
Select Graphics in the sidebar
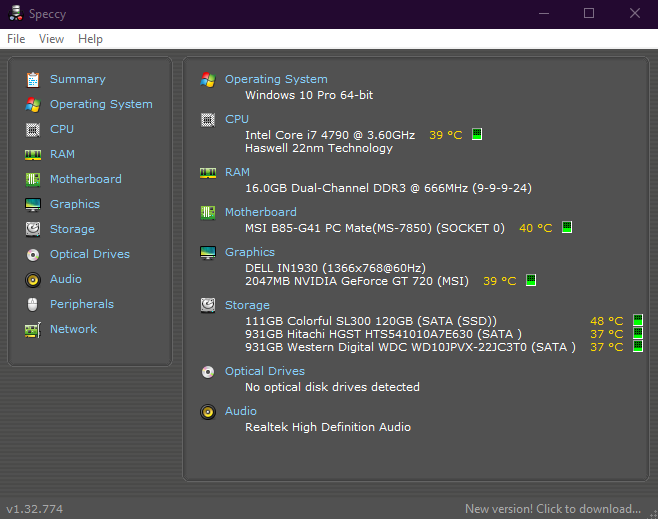point(75,204)
